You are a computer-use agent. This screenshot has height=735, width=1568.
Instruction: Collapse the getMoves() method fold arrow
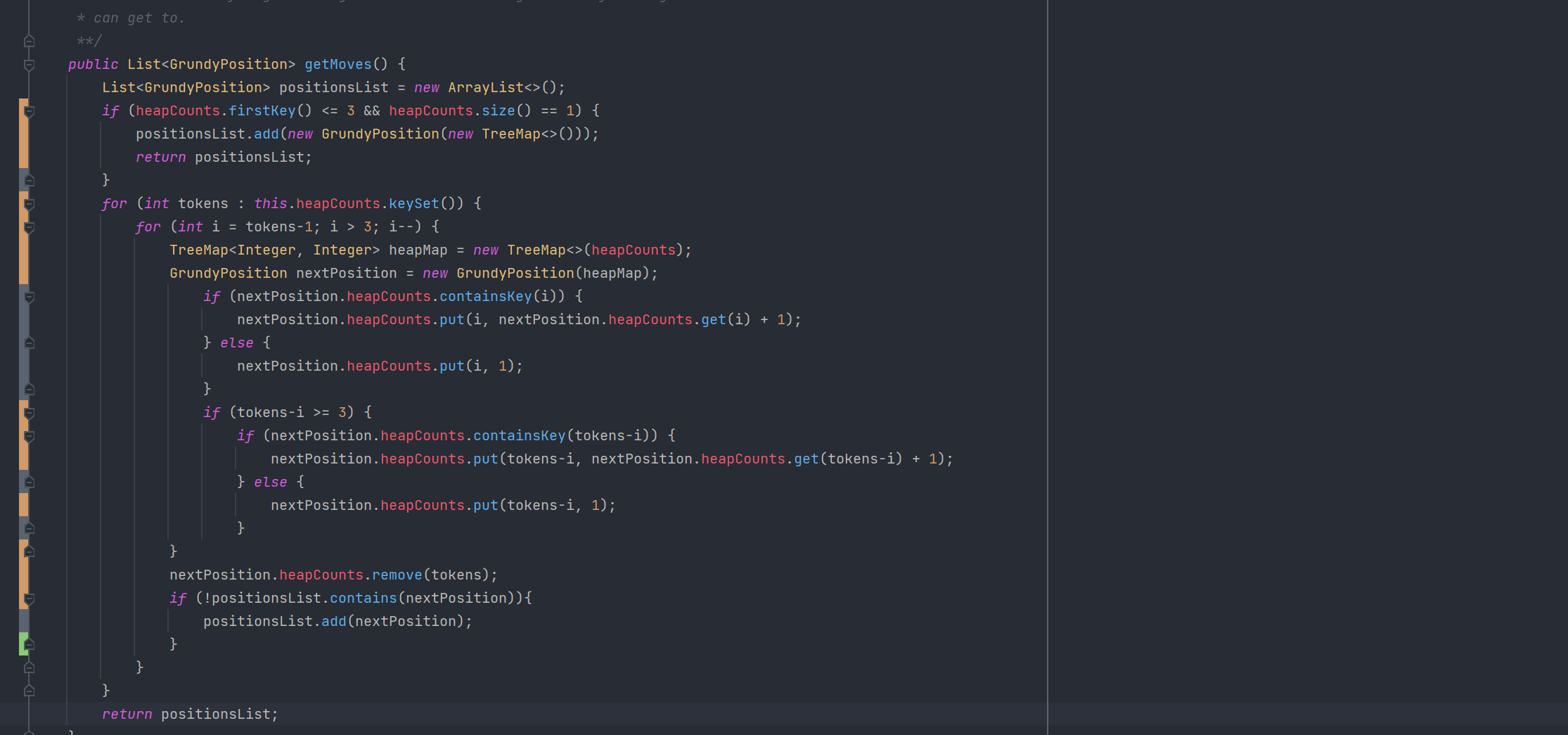click(x=30, y=65)
